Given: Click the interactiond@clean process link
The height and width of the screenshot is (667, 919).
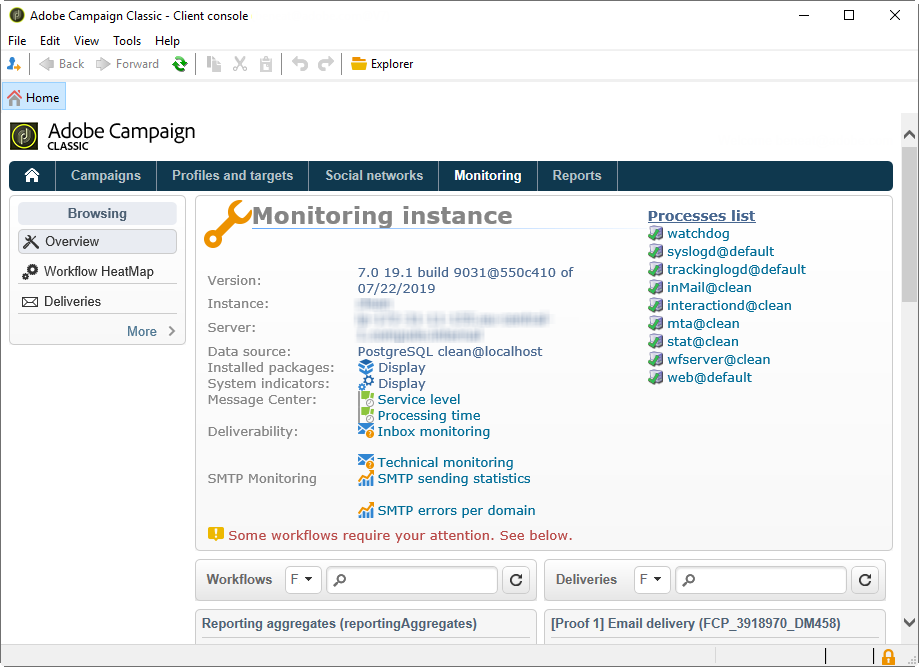Looking at the screenshot, I should 729,305.
